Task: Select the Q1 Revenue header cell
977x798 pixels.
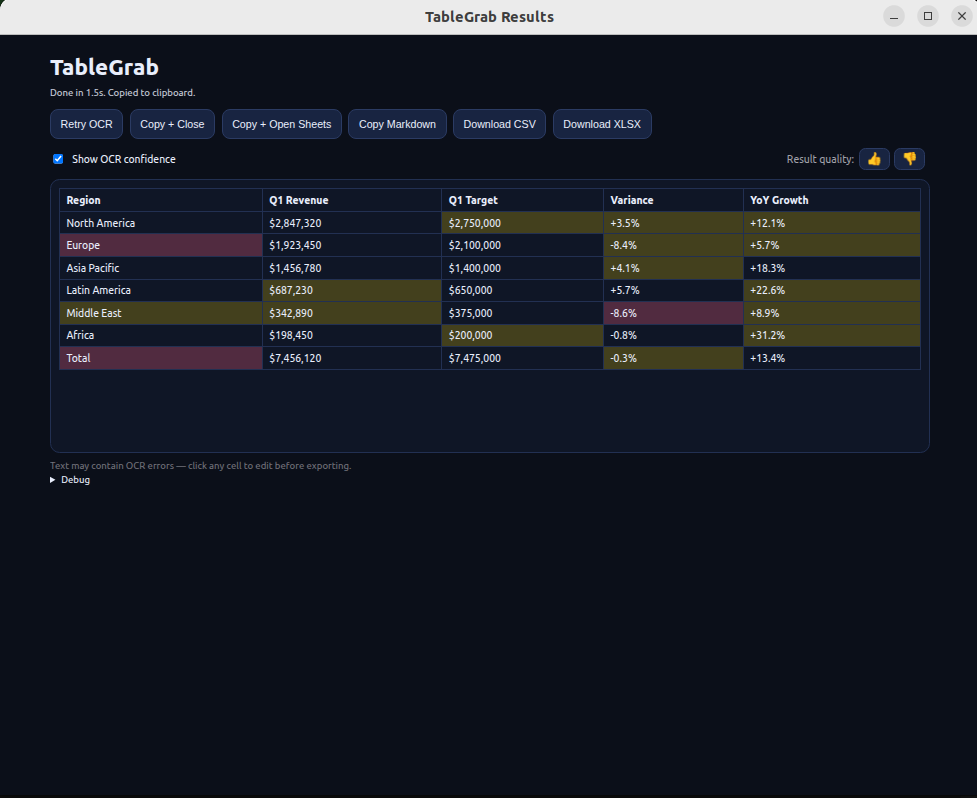Action: [x=352, y=200]
